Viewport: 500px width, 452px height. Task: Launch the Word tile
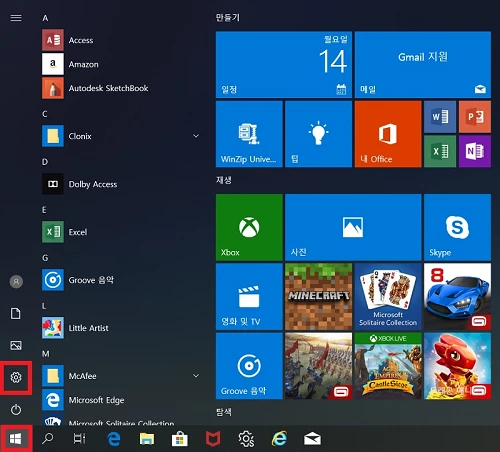tap(440, 117)
